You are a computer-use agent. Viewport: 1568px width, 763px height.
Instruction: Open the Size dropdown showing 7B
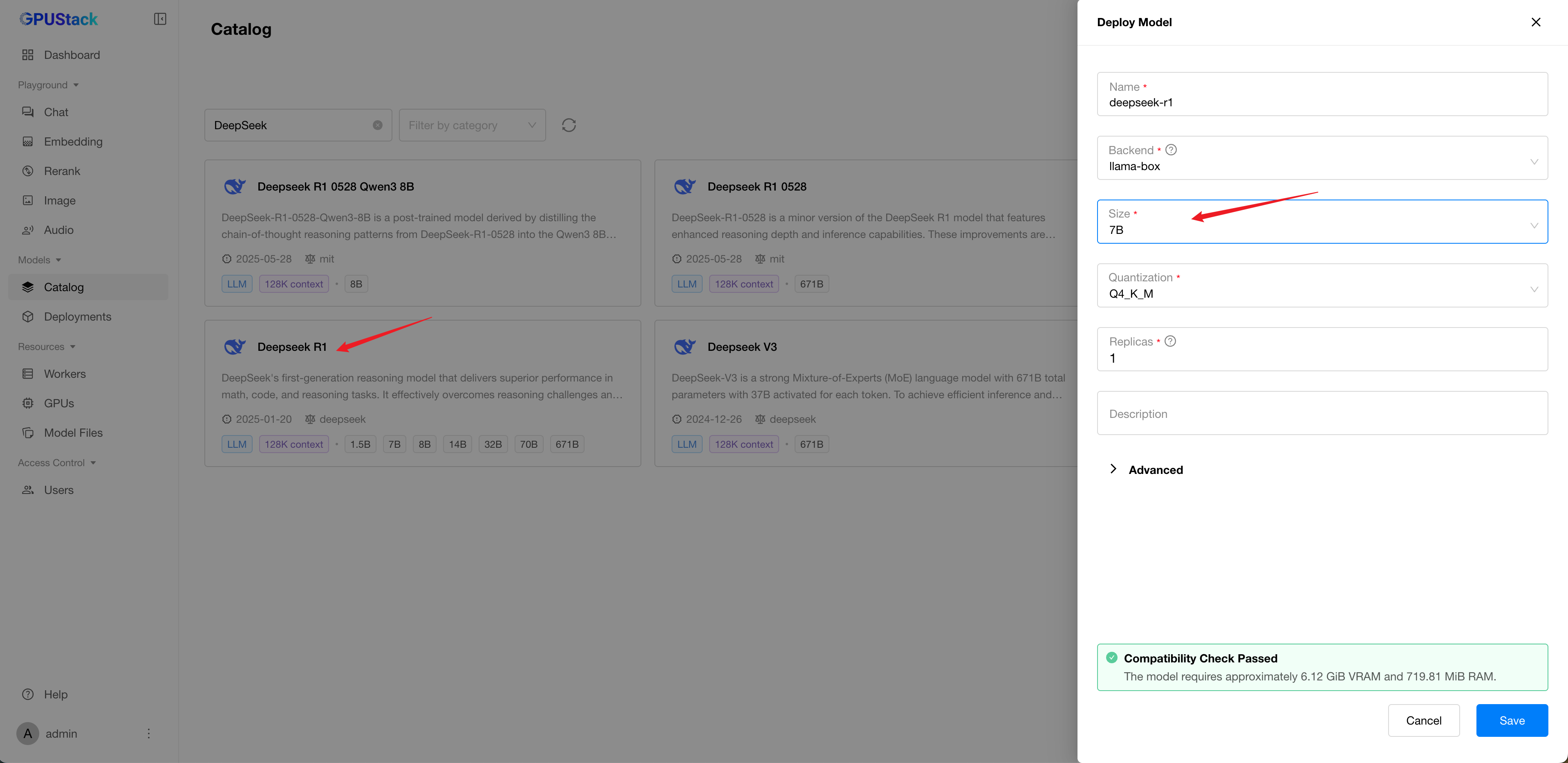click(x=1322, y=222)
